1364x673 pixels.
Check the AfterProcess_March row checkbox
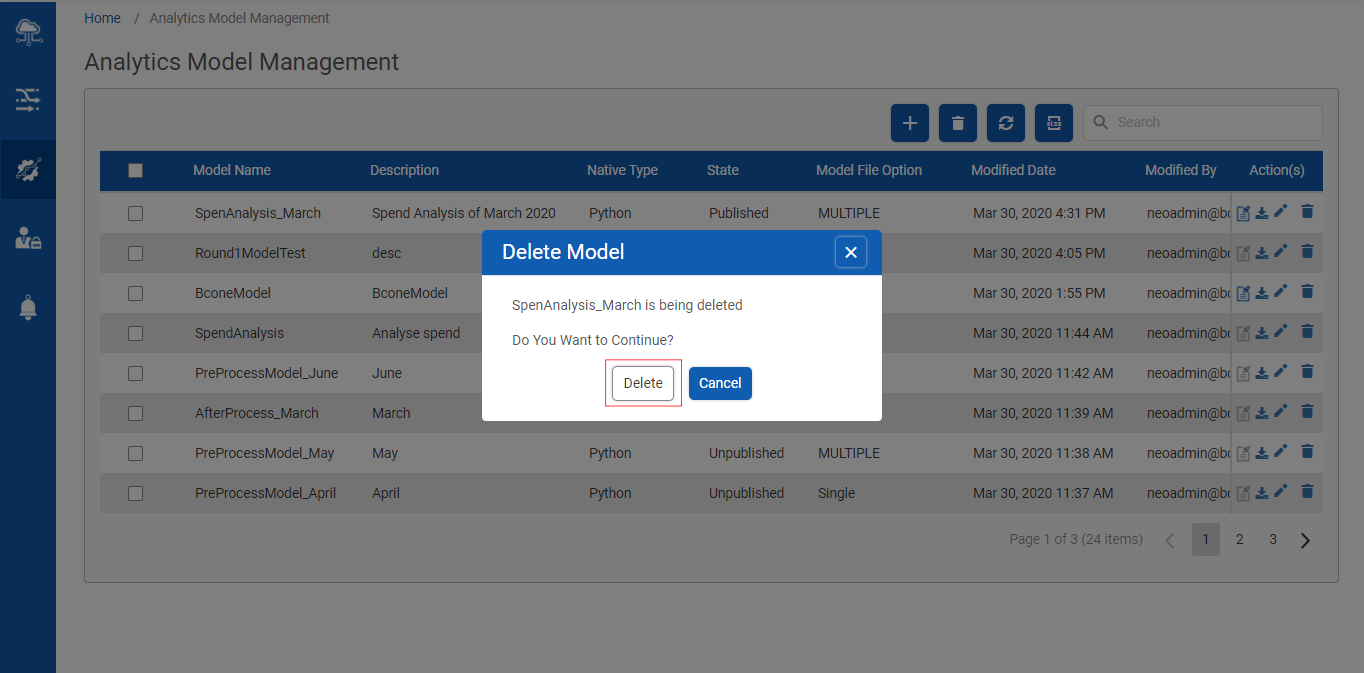pyautogui.click(x=136, y=413)
